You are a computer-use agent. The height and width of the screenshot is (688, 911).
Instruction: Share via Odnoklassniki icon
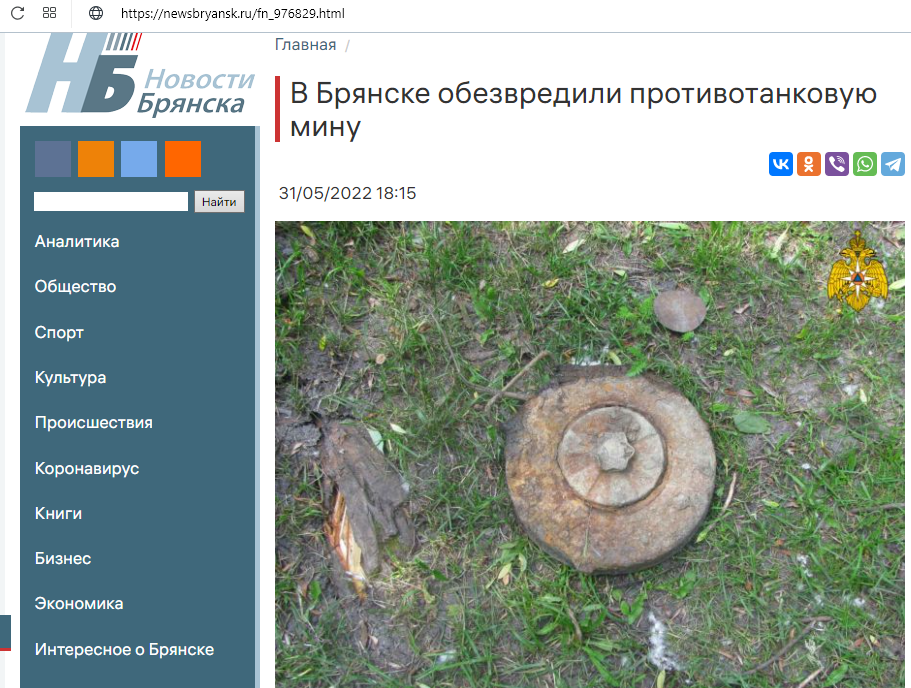point(808,164)
